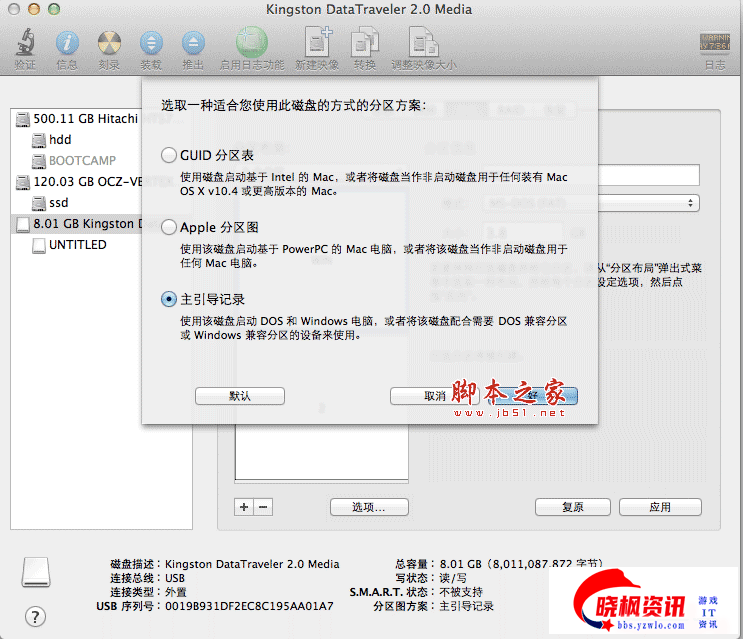The width and height of the screenshot is (743, 639).
Task: Choose the Apple 分区图 radio option
Action: [168, 227]
